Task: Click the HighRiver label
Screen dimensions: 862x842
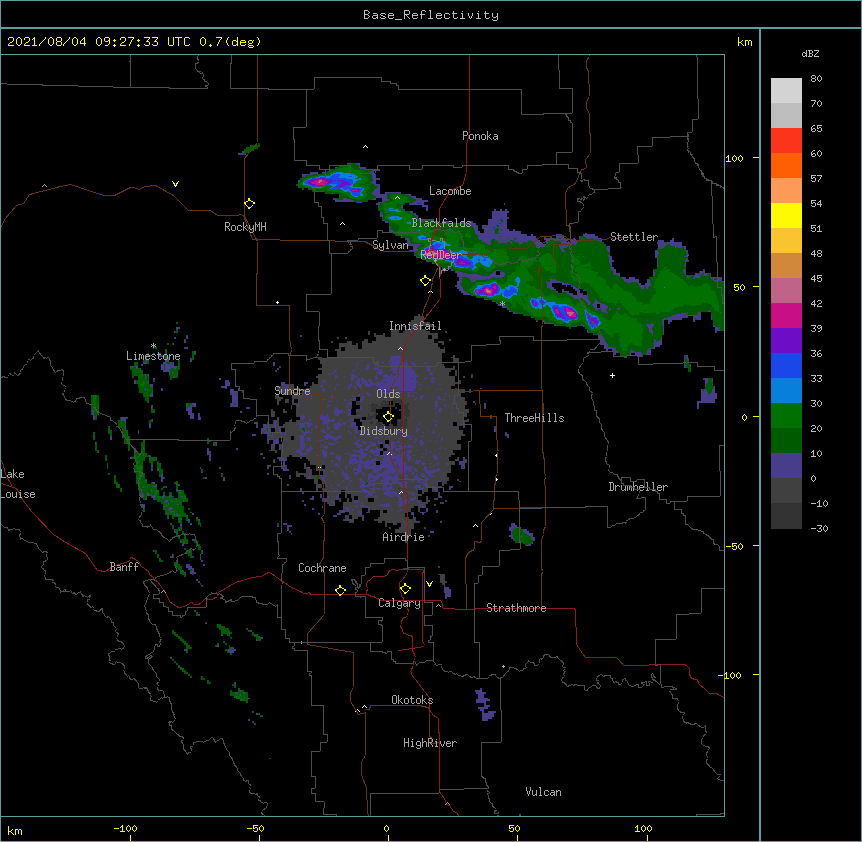Action: [x=430, y=743]
